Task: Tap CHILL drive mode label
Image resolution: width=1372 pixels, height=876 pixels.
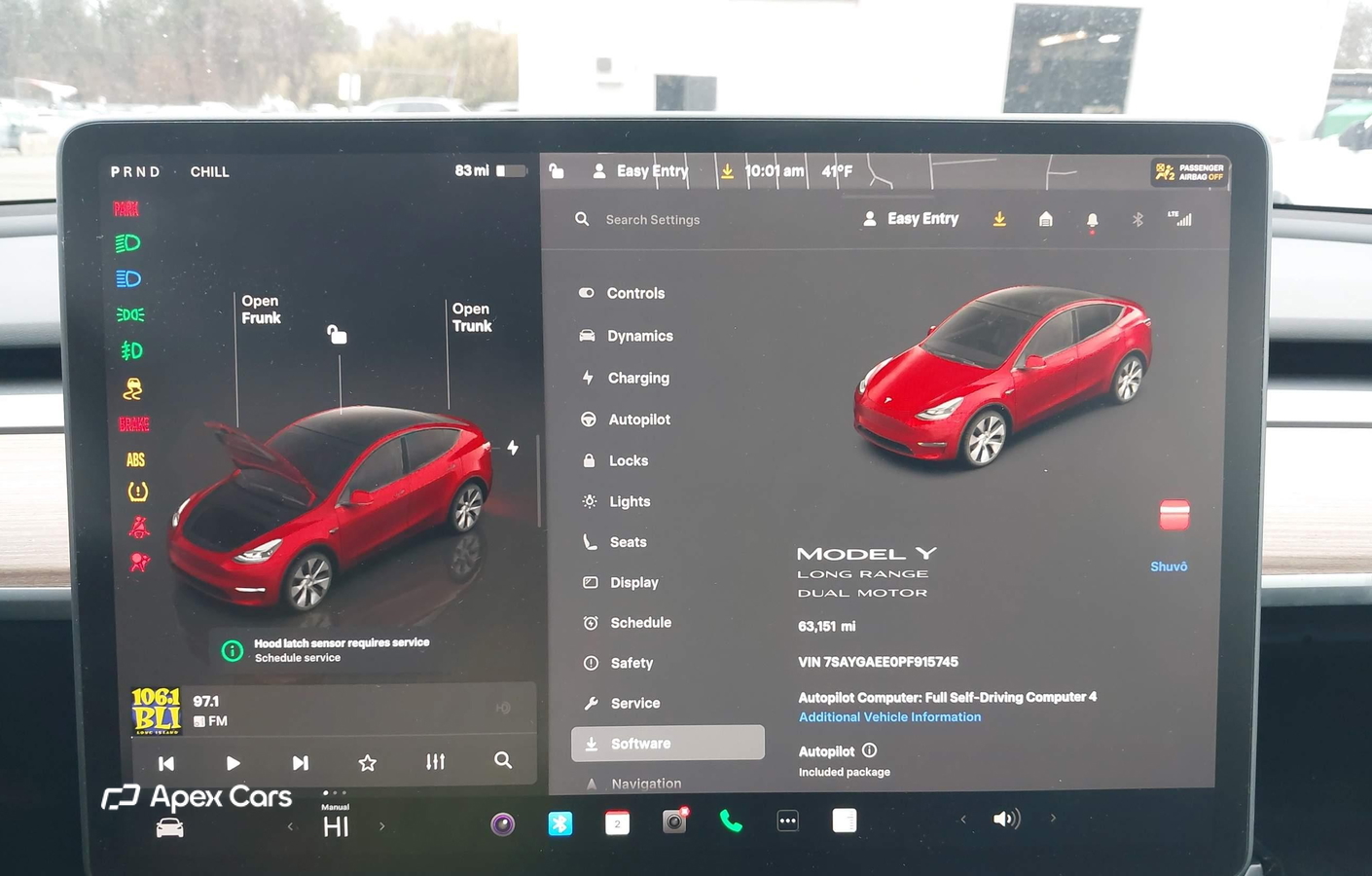Action: point(209,172)
